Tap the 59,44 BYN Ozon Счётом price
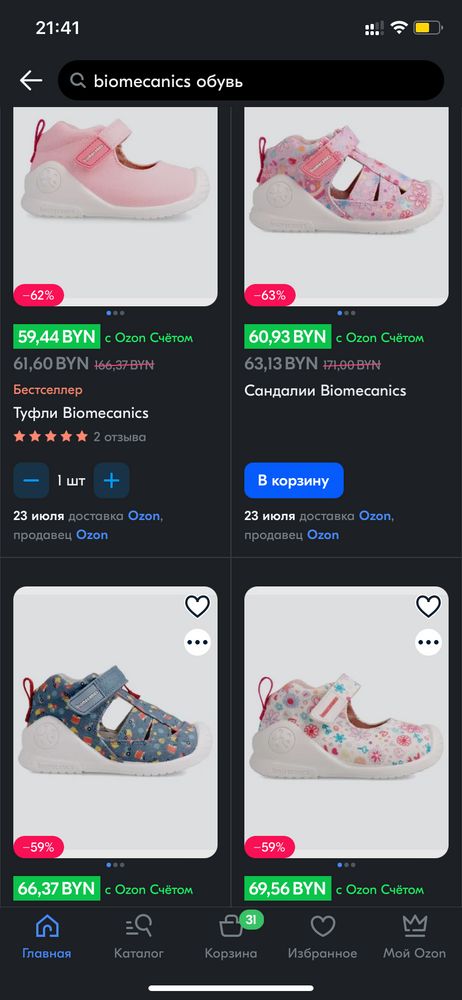 coord(103,337)
